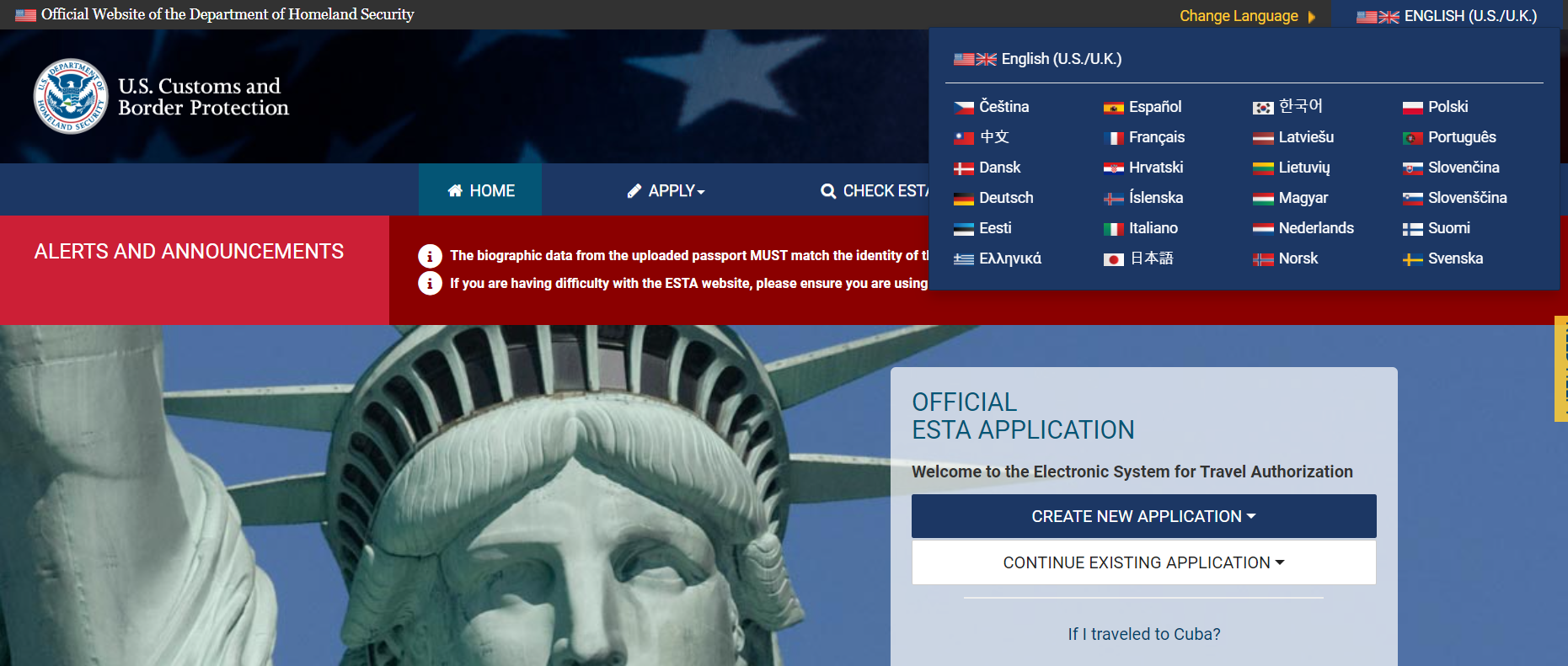
Task: Click the Estonian flag icon next to Eesti
Action: [x=964, y=229]
